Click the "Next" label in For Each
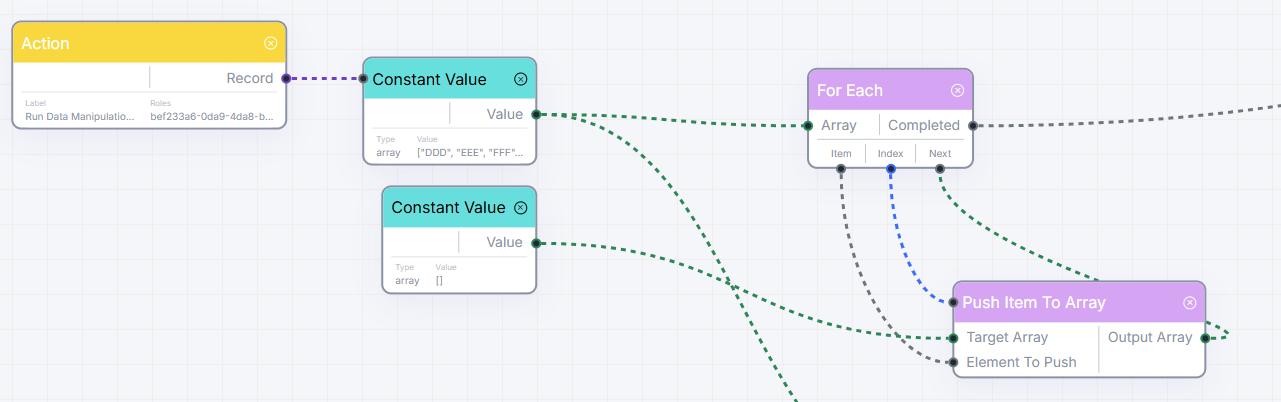This screenshot has width=1281, height=402. click(x=940, y=154)
